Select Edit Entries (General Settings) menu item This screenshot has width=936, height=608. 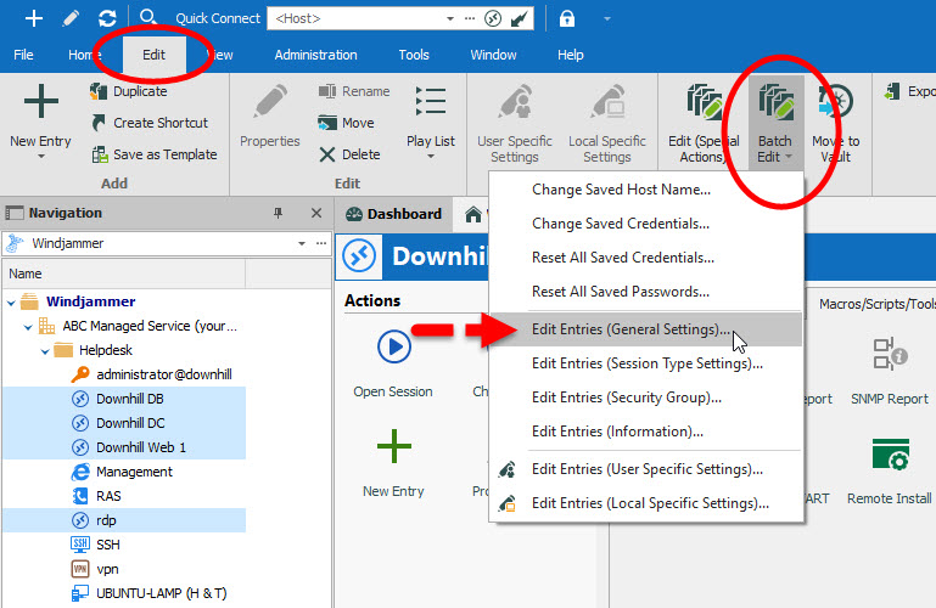tap(630, 330)
